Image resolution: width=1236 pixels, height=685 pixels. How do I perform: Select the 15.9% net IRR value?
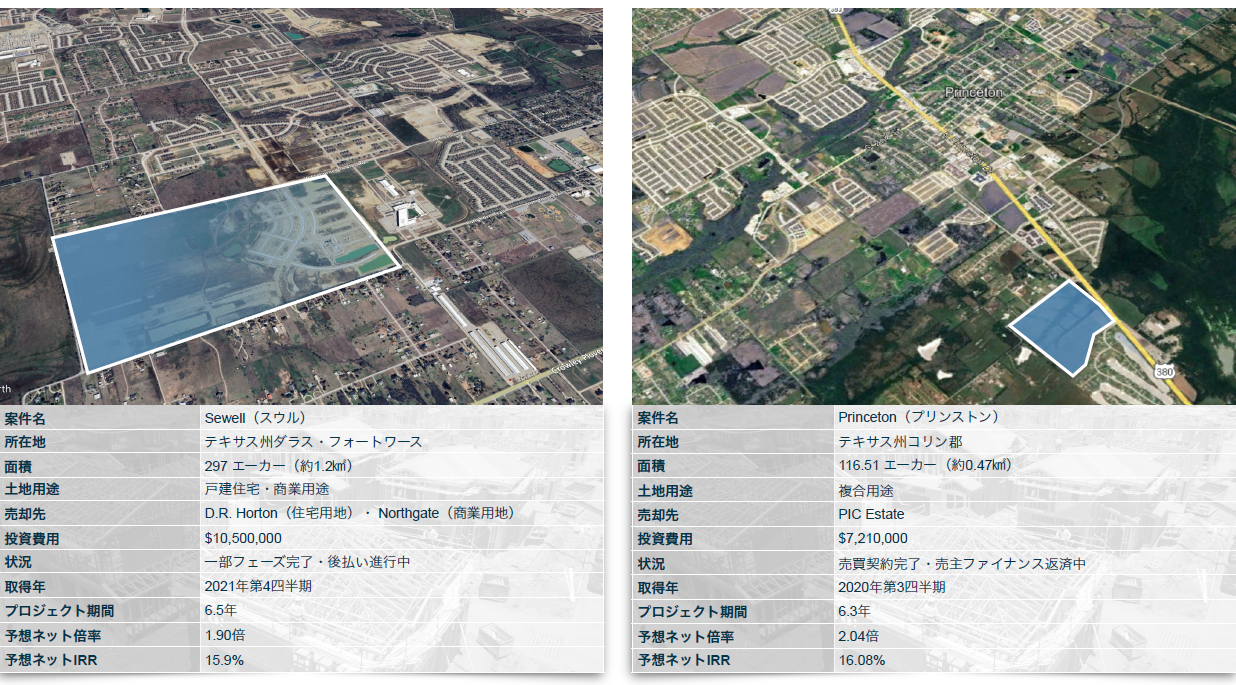coord(224,660)
